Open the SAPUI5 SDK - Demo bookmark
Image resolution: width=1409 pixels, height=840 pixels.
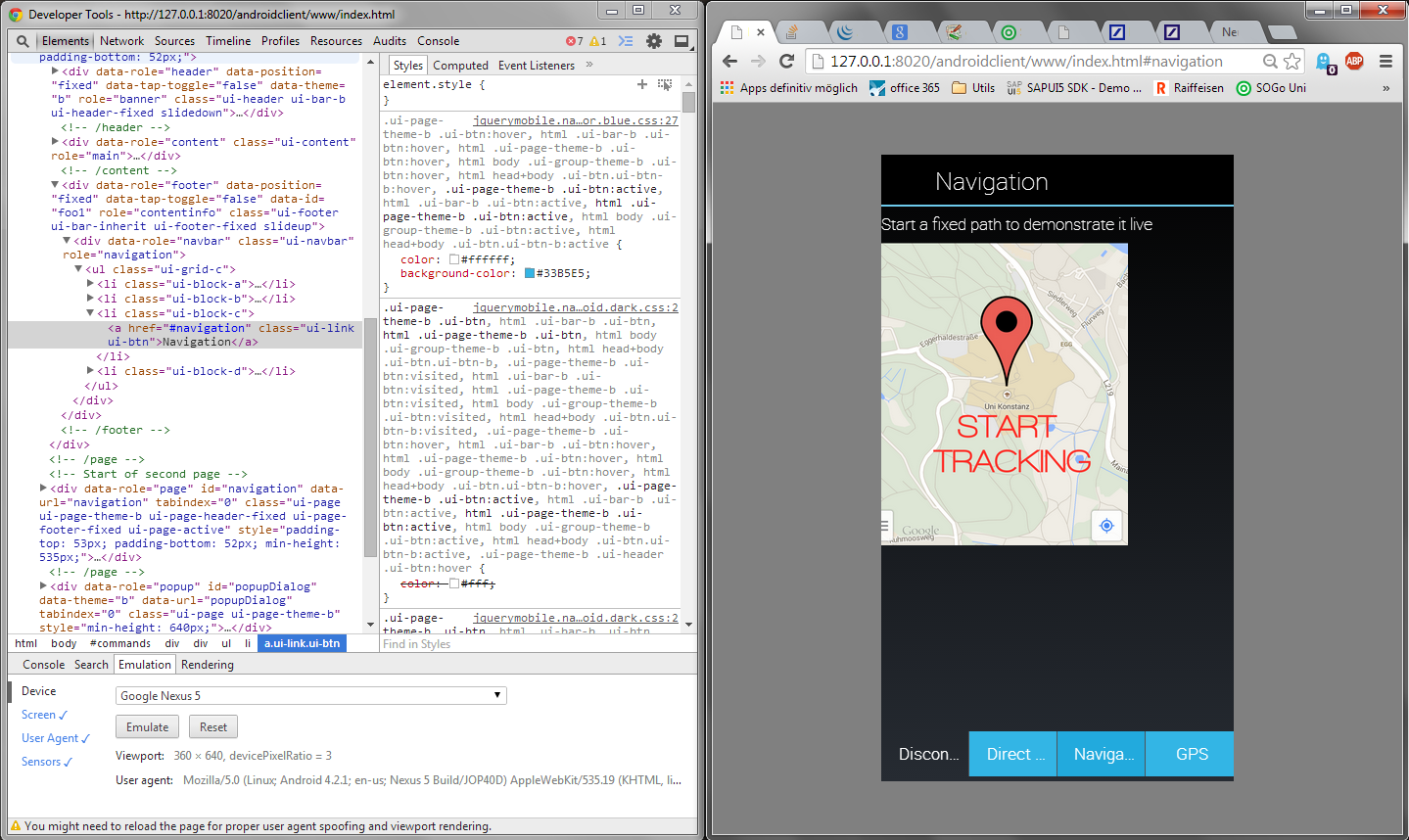point(1073,88)
